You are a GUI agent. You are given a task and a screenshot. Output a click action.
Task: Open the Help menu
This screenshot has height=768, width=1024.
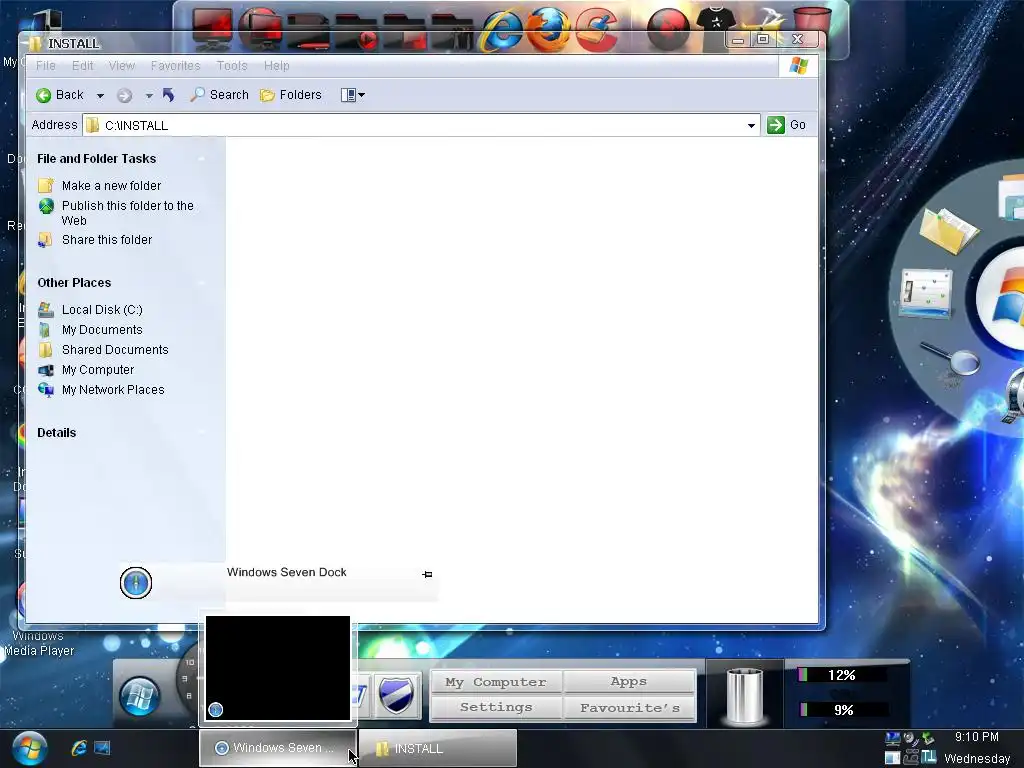(x=276, y=65)
